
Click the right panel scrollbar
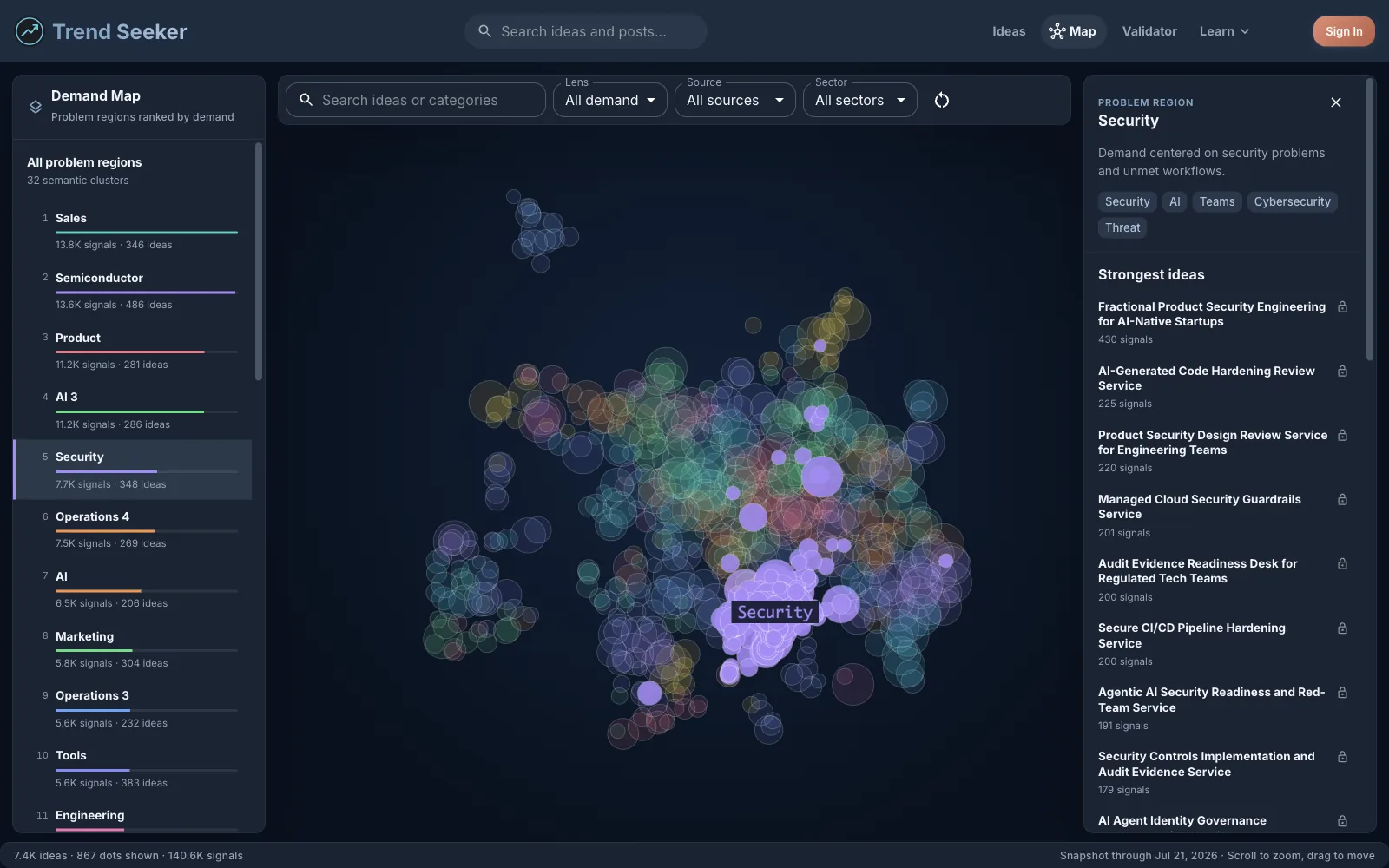[x=1370, y=219]
